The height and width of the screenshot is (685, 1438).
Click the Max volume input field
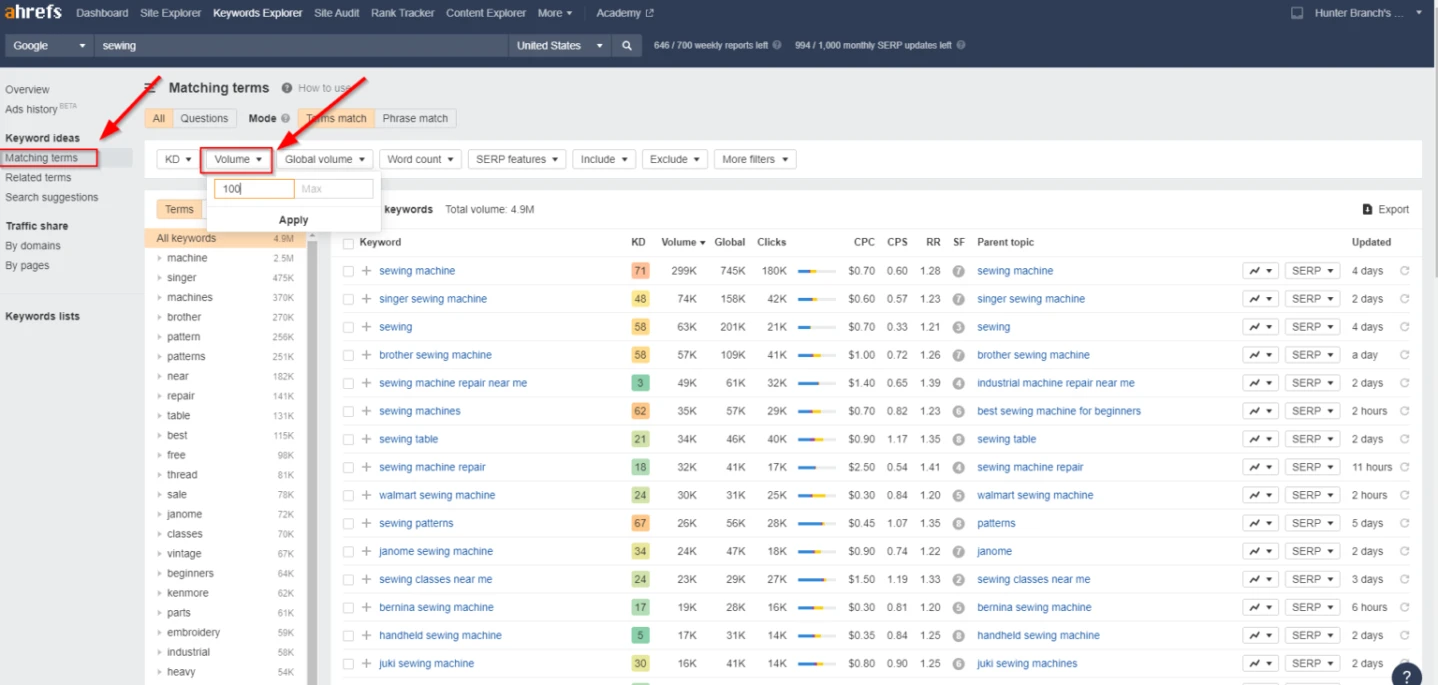(334, 189)
